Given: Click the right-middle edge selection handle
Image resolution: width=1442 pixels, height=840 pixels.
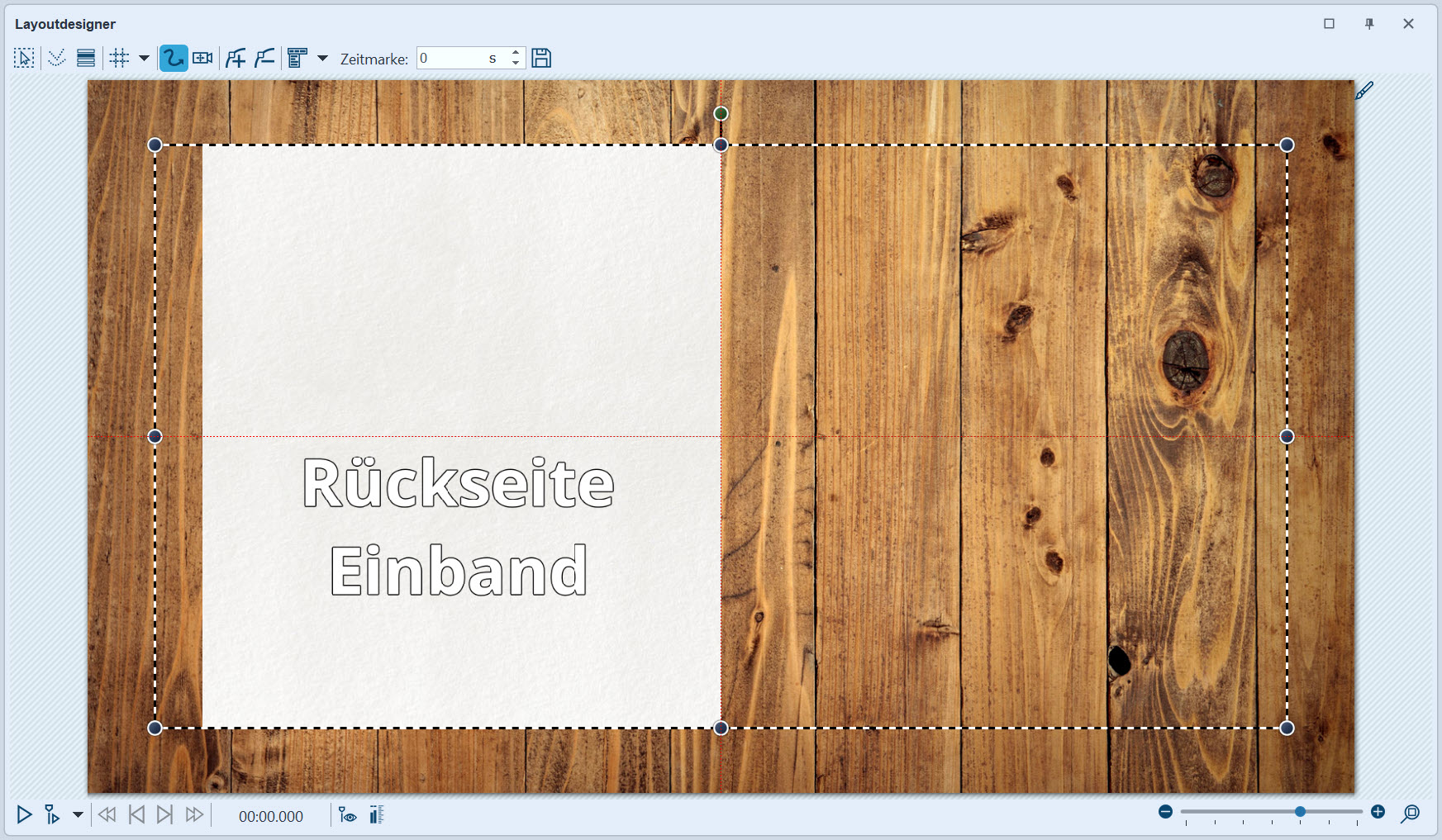Looking at the screenshot, I should [x=1287, y=436].
